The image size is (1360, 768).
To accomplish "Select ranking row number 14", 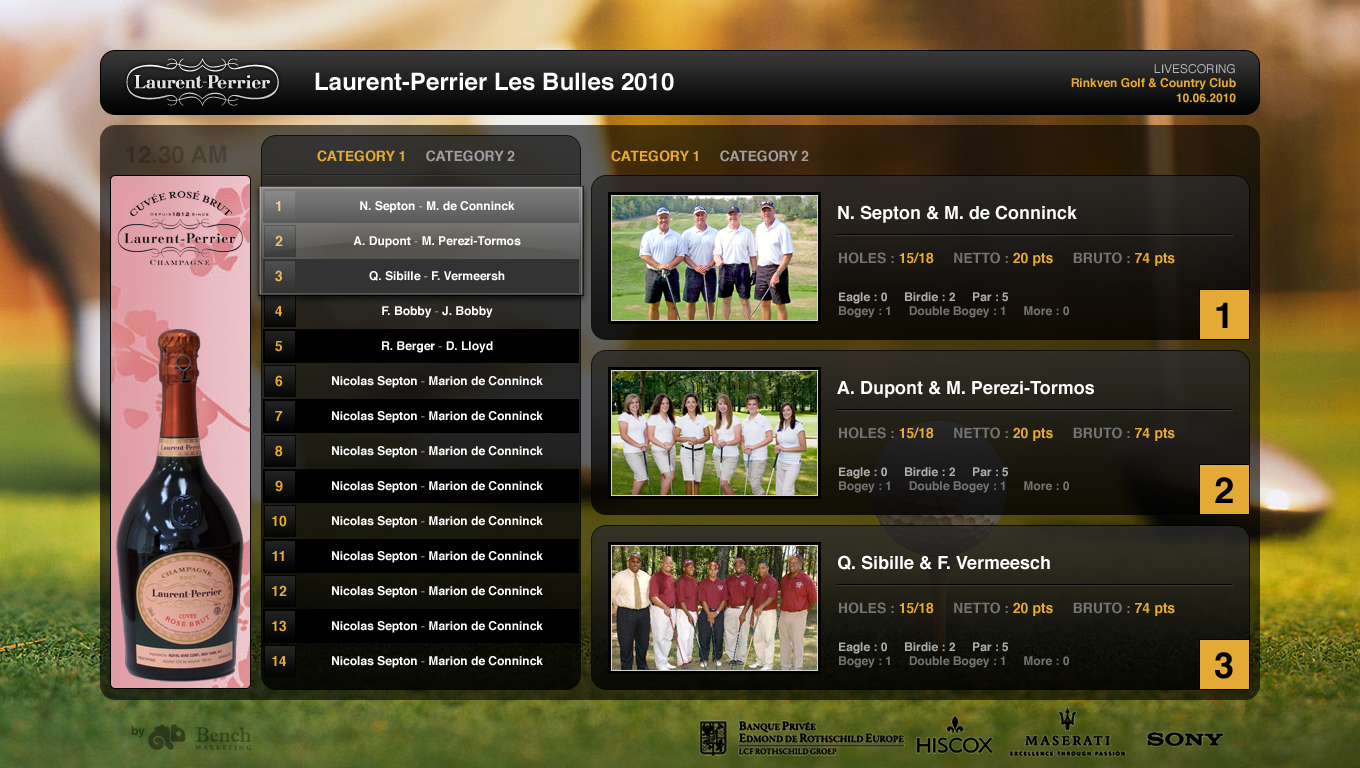I will tap(421, 661).
